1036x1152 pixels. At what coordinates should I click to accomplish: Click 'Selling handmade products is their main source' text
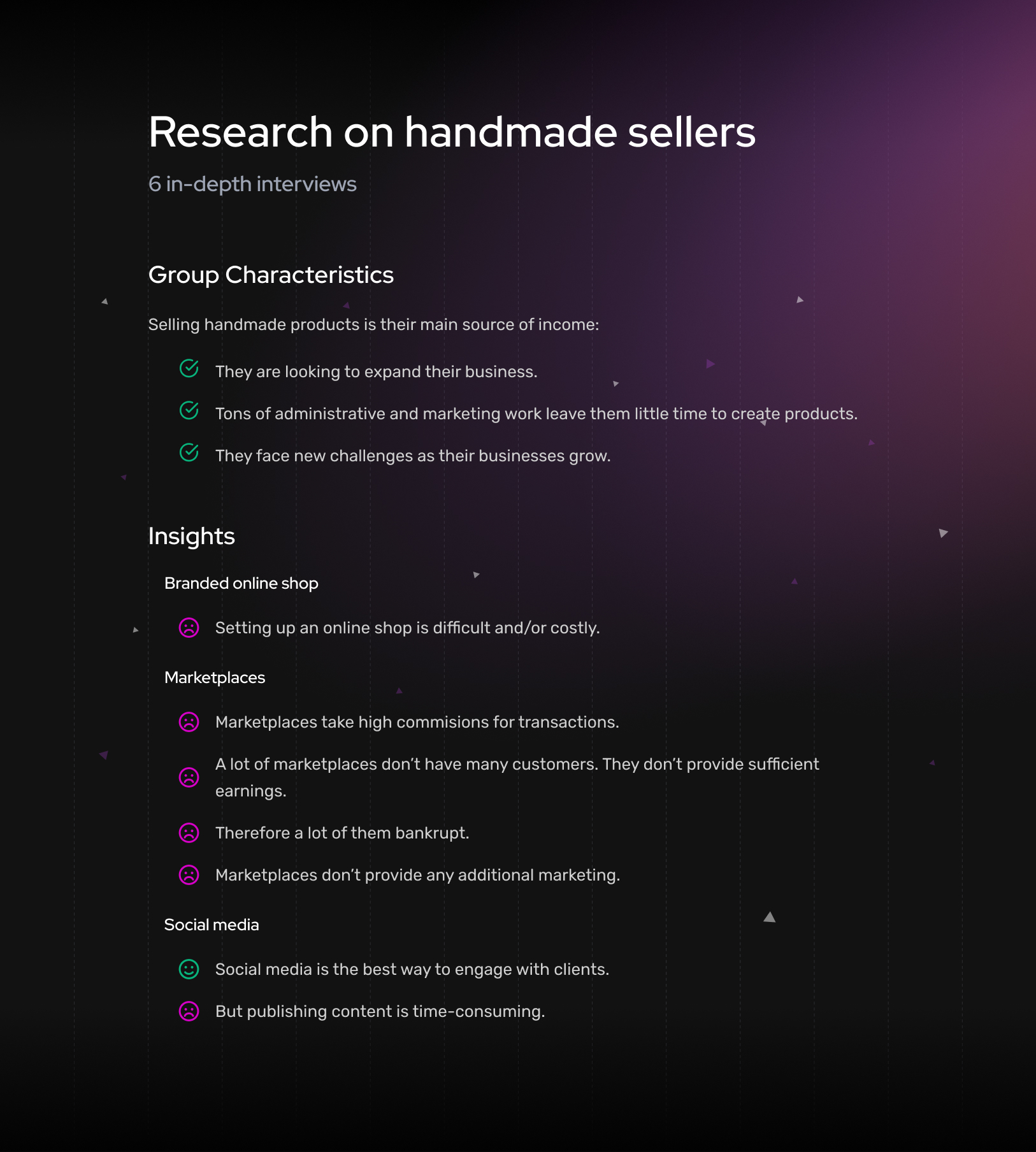tap(373, 325)
